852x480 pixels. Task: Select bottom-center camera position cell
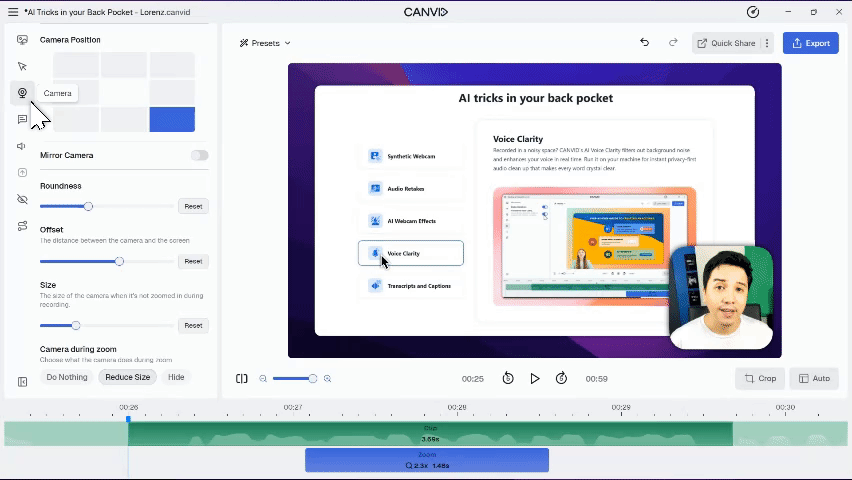coord(124,120)
